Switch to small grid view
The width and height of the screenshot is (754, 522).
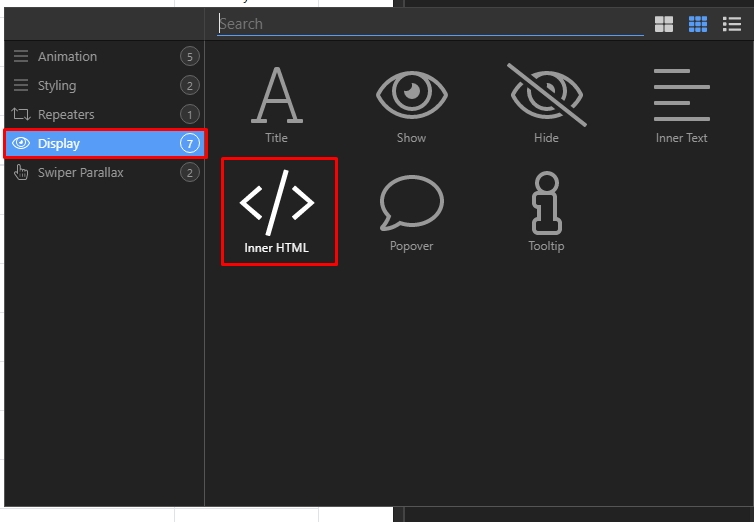point(698,24)
